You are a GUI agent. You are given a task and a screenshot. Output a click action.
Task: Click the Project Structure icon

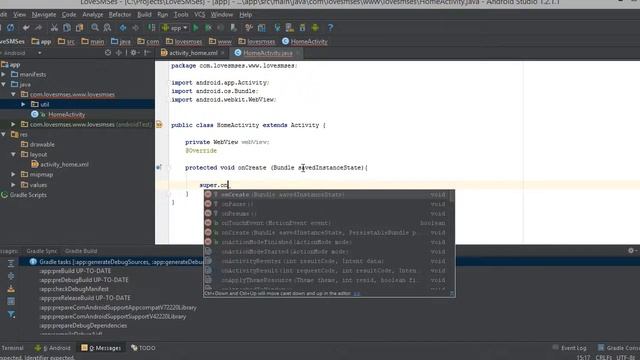coord(262,28)
